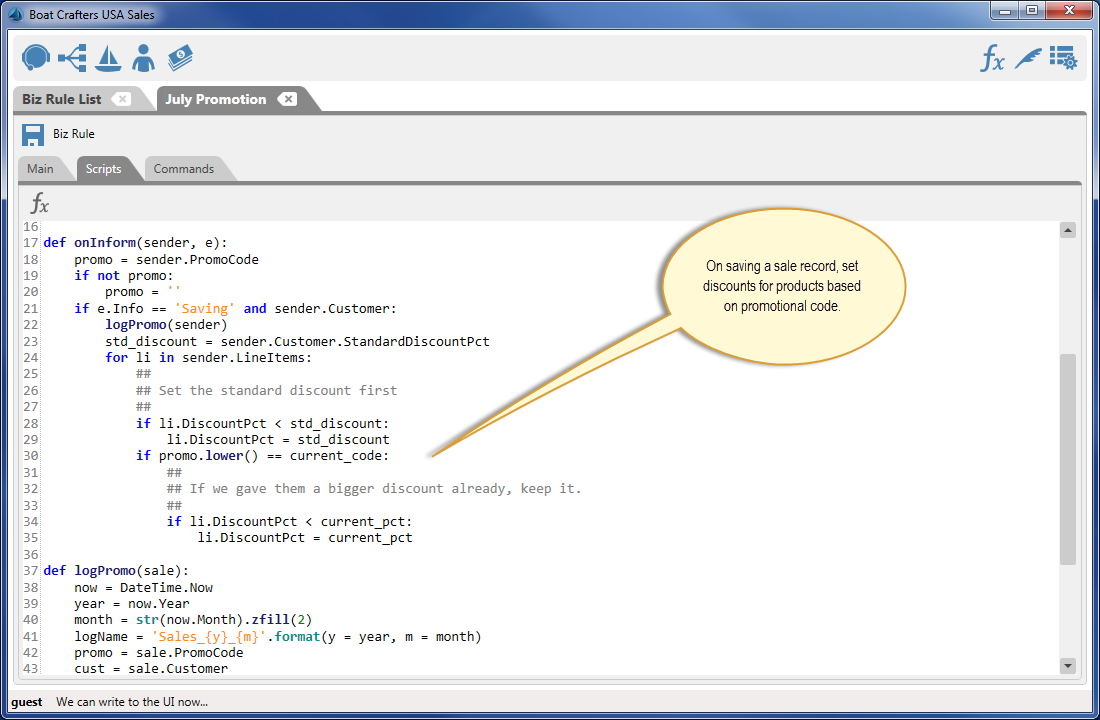1100x720 pixels.
Task: Open the sailboat icon in the toolbar
Action: [108, 58]
